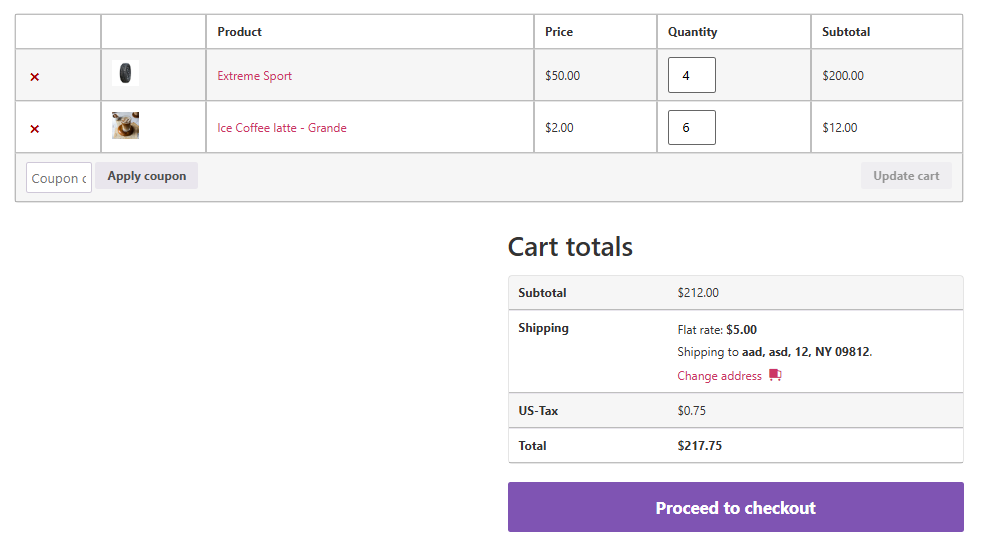Open the Extreme Sport product link
The height and width of the screenshot is (548, 985).
pyautogui.click(x=254, y=76)
